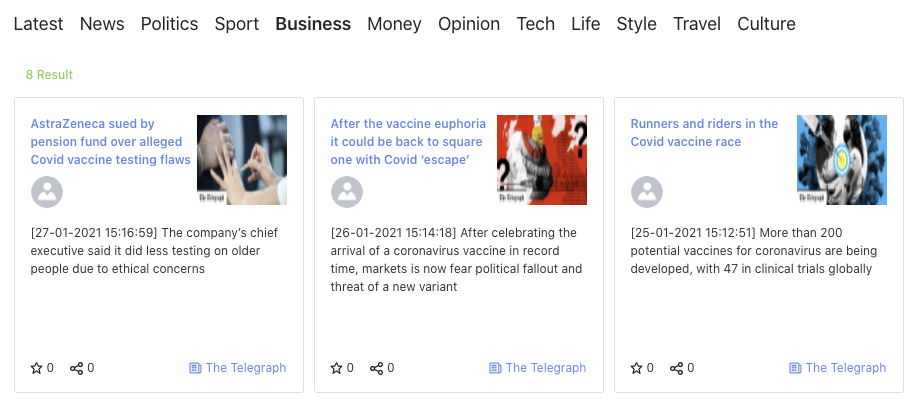Share the Covid vaccine race article
Screen dimensions: 917x411
click(676, 368)
